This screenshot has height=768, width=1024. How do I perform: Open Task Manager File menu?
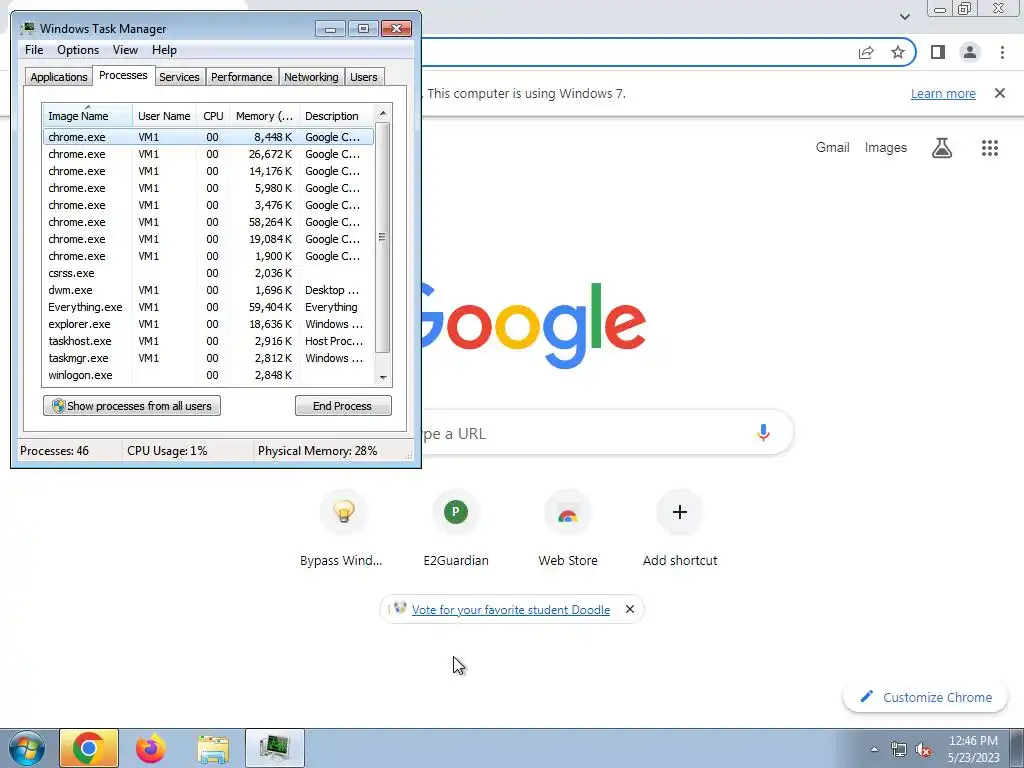pyautogui.click(x=34, y=50)
